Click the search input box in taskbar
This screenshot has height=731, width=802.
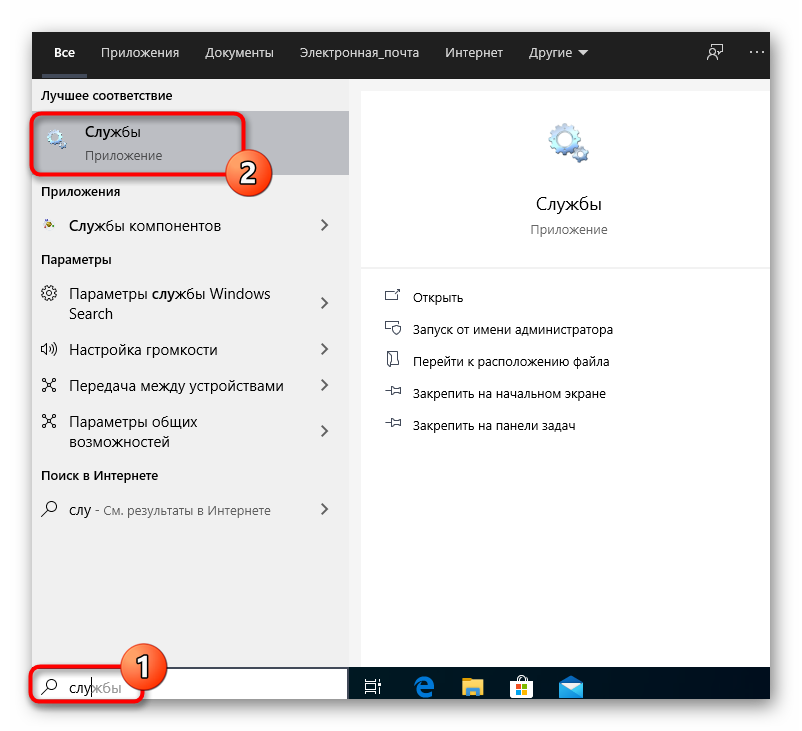point(200,688)
